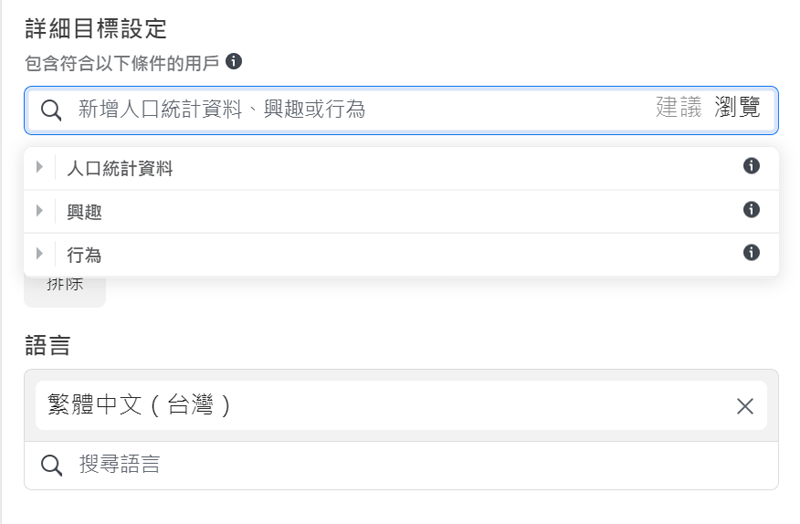Select the 興趣 category label
The width and height of the screenshot is (800, 524).
pos(84,212)
